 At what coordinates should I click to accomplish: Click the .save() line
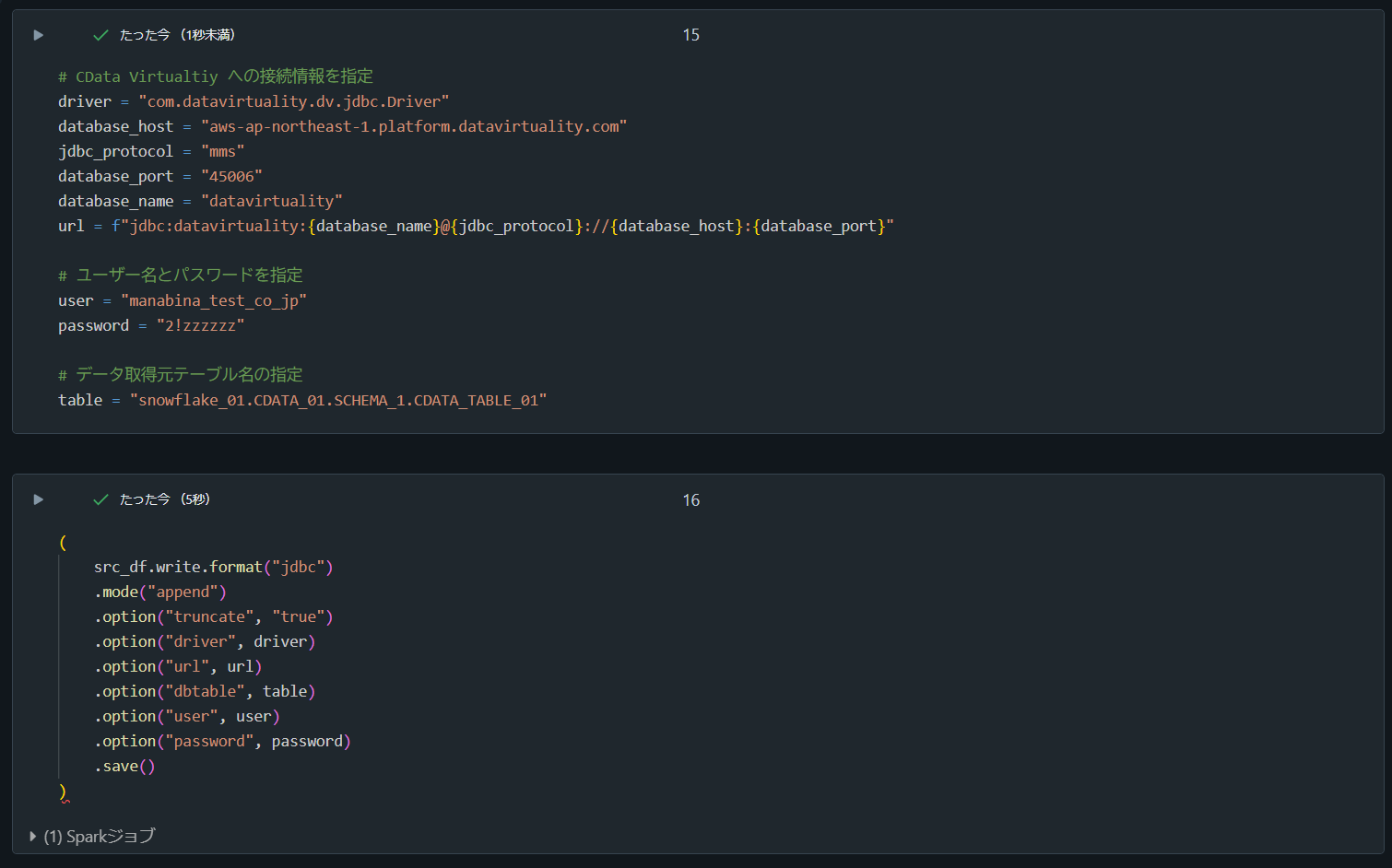pyautogui.click(x=124, y=766)
